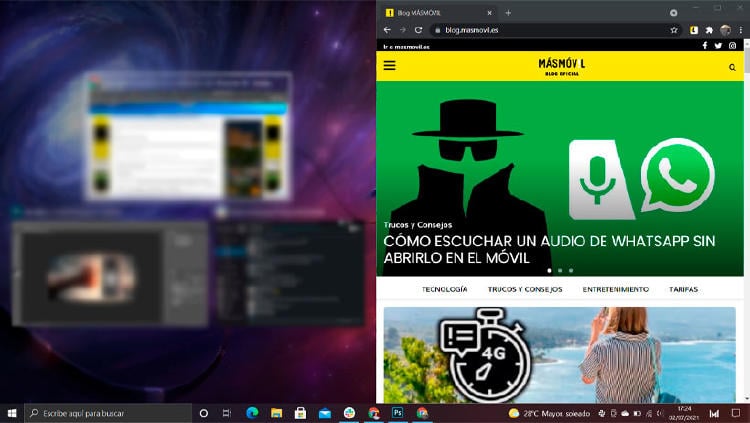Open the WhatsApp audio article headline
Screen dimensions: 750x423
pyautogui.click(x=549, y=249)
